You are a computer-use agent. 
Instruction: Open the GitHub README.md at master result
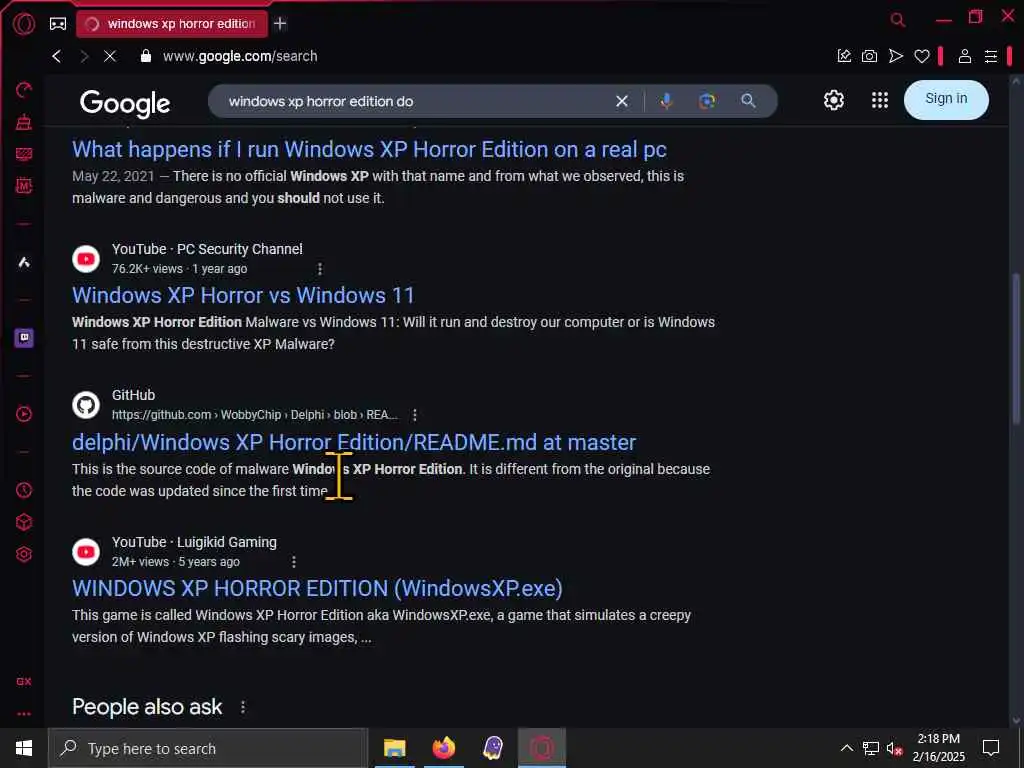354,442
